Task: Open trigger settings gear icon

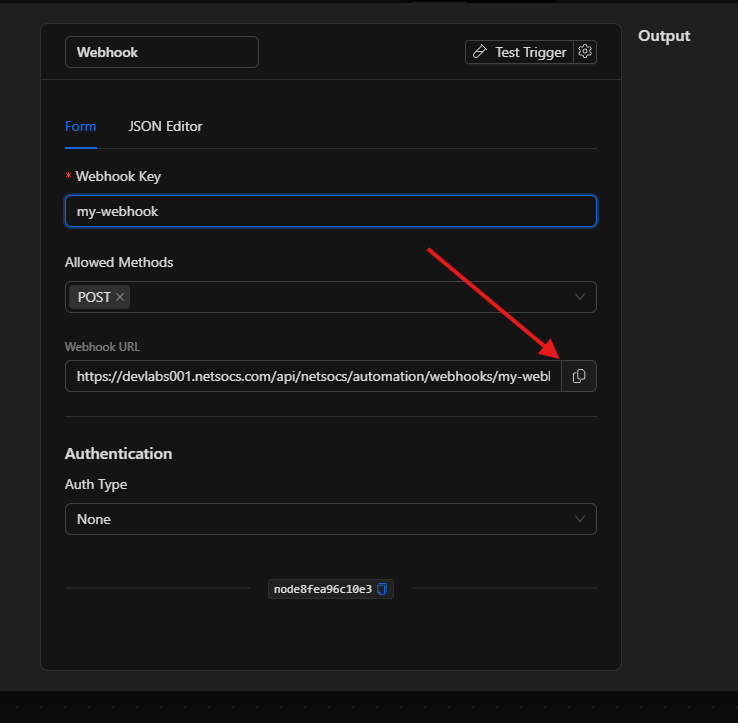Action: coord(586,52)
